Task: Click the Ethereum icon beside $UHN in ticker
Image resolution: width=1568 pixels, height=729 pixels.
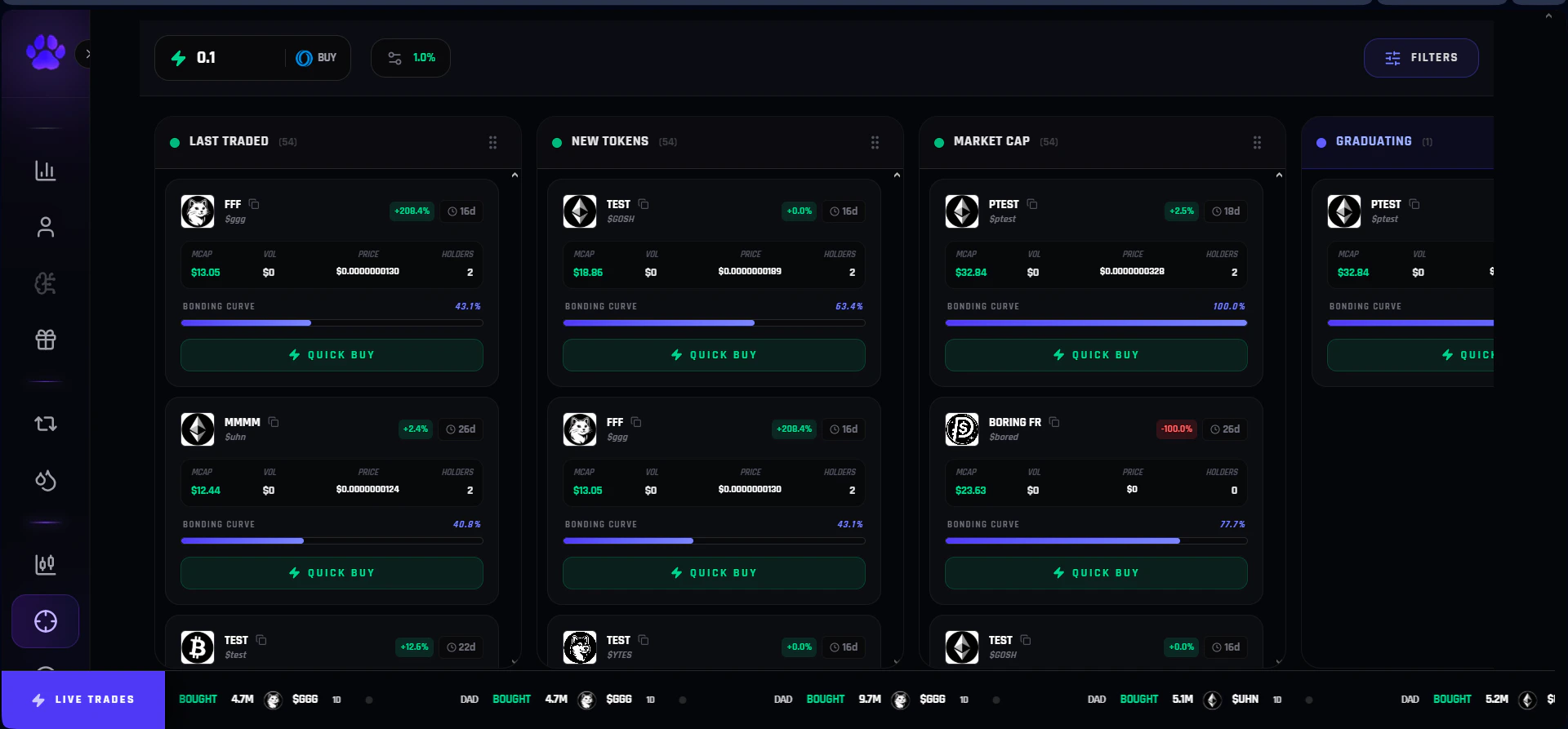Action: [x=1213, y=700]
